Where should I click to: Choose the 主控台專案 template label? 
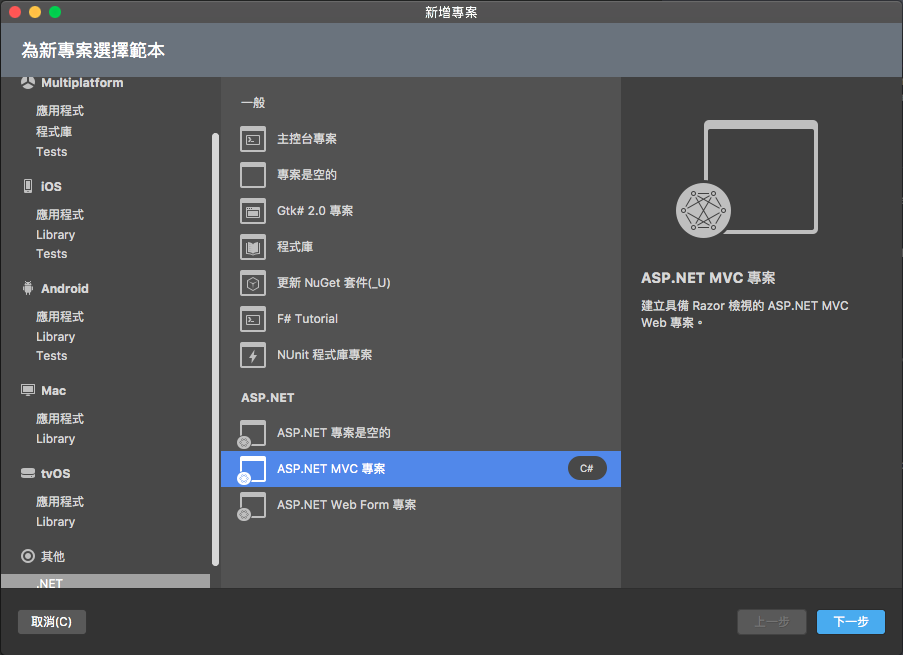point(307,139)
